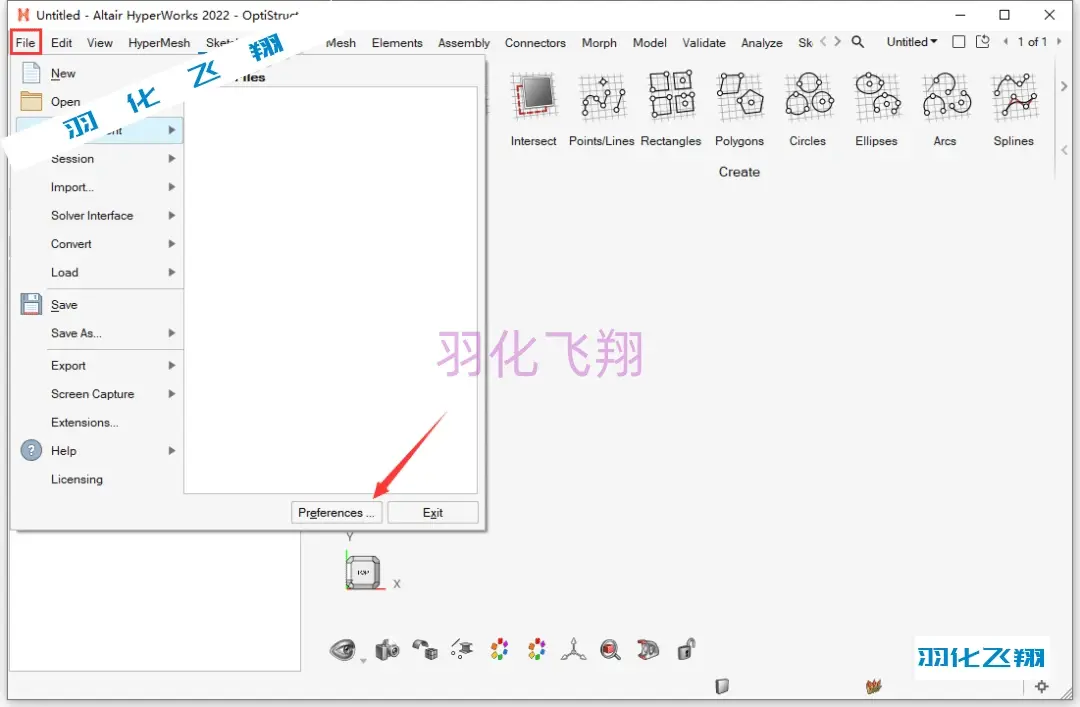Expand the Save As submenu arrow
Screen dimensions: 1080x707
tap(172, 333)
